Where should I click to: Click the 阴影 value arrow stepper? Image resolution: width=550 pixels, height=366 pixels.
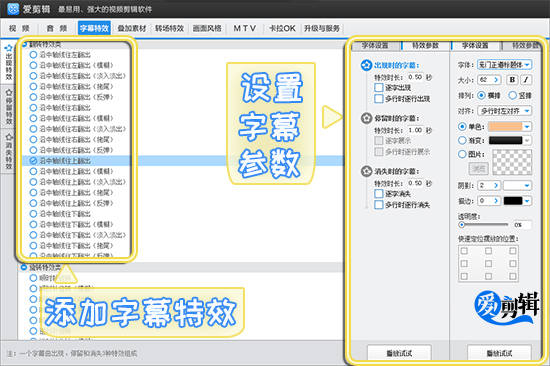coord(496,185)
